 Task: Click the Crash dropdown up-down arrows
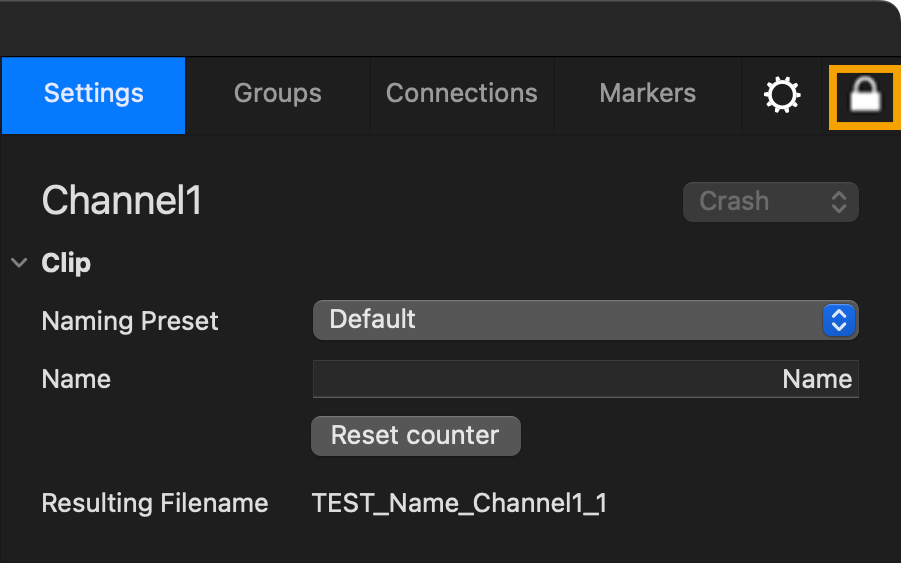click(839, 202)
